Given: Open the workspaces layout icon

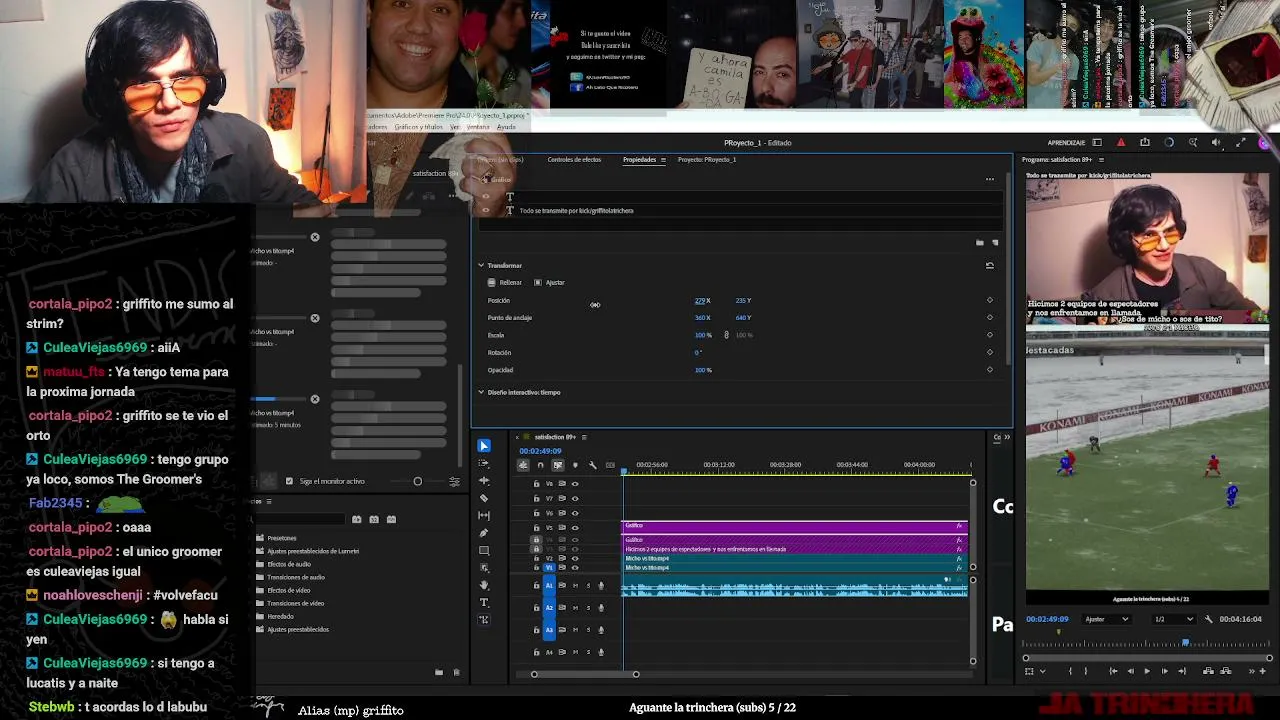Looking at the screenshot, I should tap(1097, 143).
